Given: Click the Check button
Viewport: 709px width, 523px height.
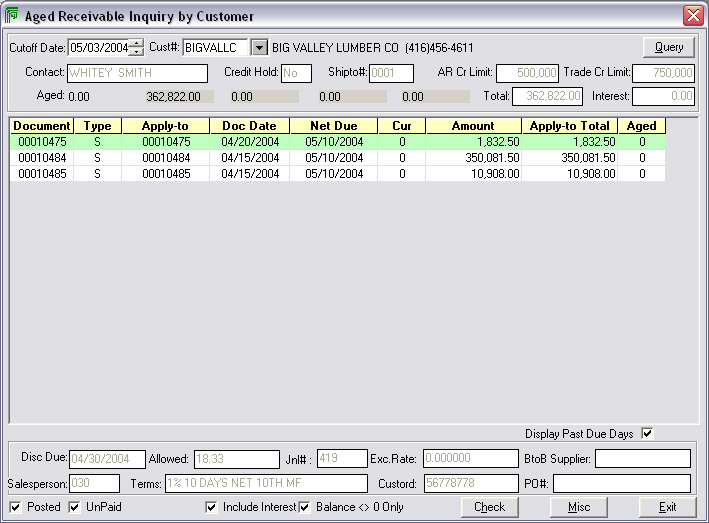Looking at the screenshot, I should coord(489,507).
